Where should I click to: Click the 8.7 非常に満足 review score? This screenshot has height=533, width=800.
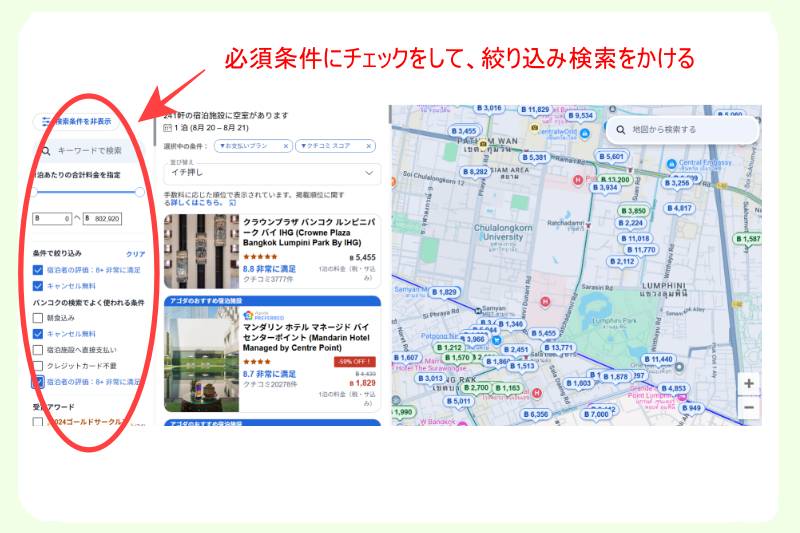click(x=269, y=374)
